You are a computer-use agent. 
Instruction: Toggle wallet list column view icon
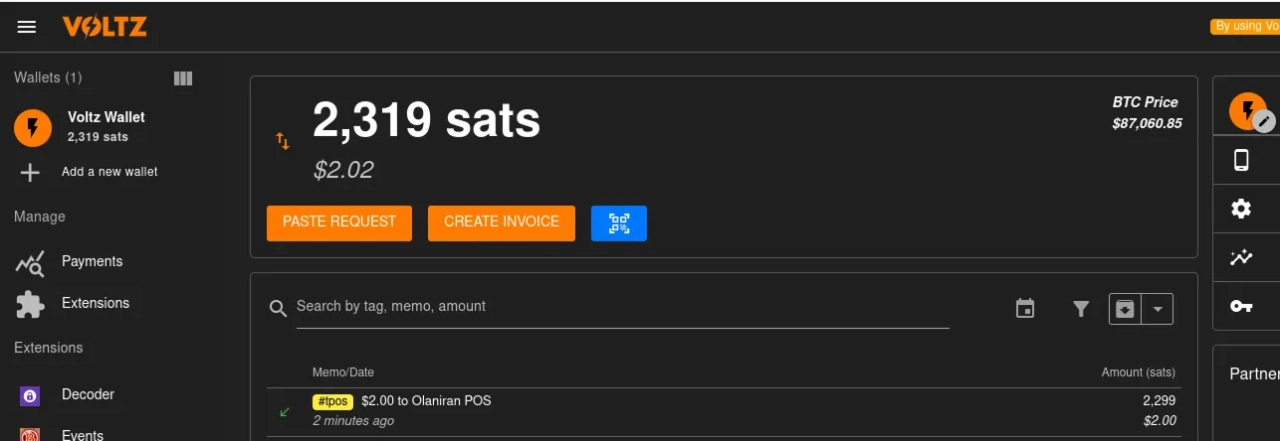[x=183, y=78]
